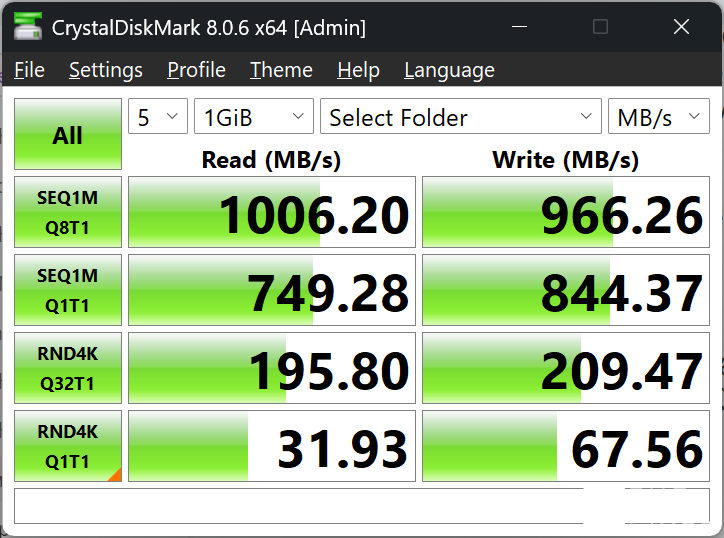Close the CrystalDiskMark window
This screenshot has width=724, height=538.
point(682,27)
